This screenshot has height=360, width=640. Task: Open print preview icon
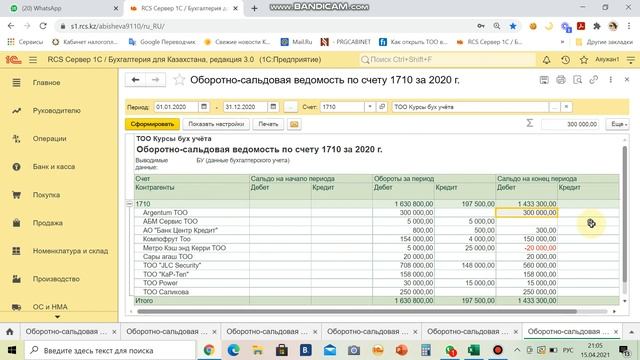578,80
